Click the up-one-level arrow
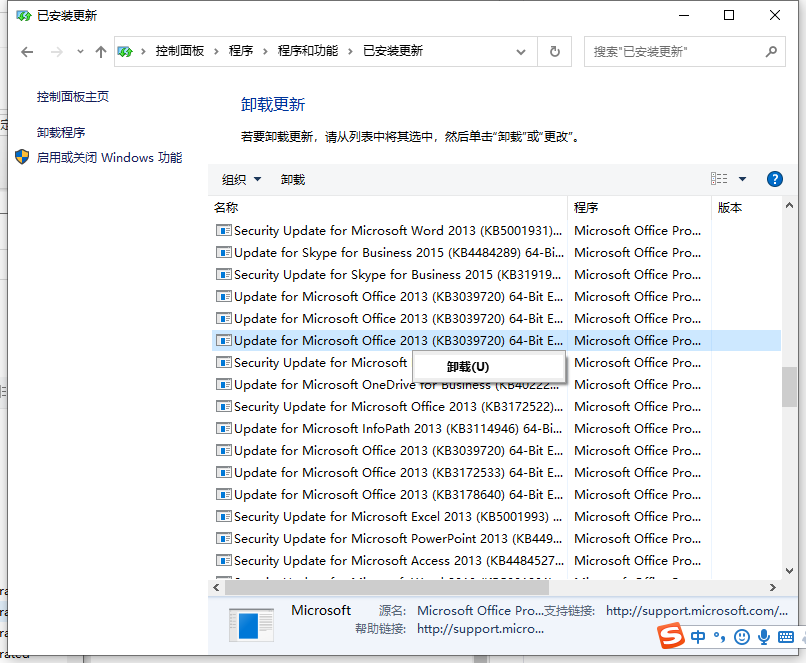The height and width of the screenshot is (663, 806). 101,51
